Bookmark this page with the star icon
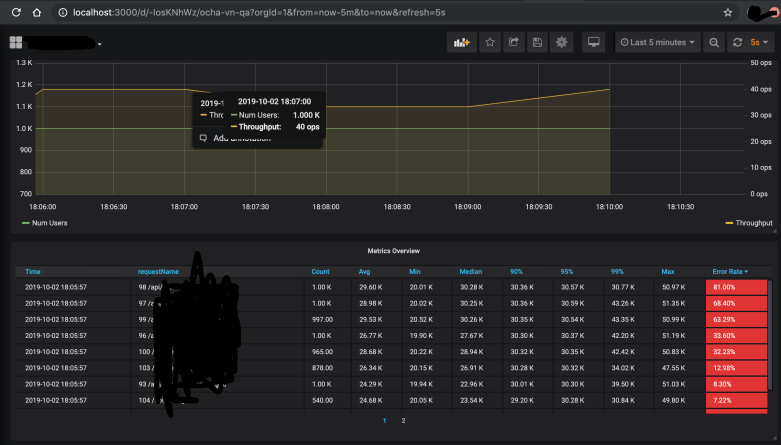 (728, 12)
